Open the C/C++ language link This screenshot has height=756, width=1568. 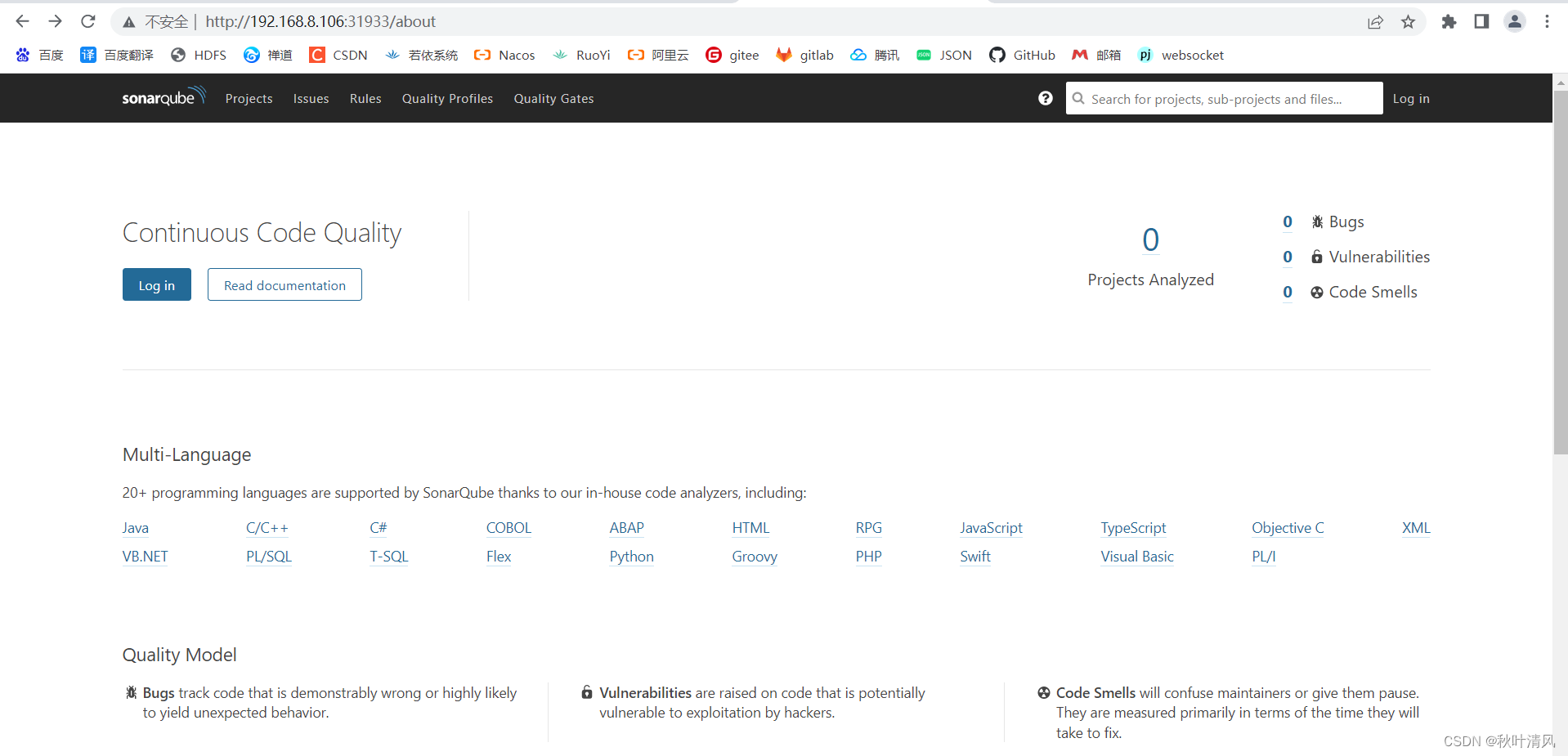267,528
